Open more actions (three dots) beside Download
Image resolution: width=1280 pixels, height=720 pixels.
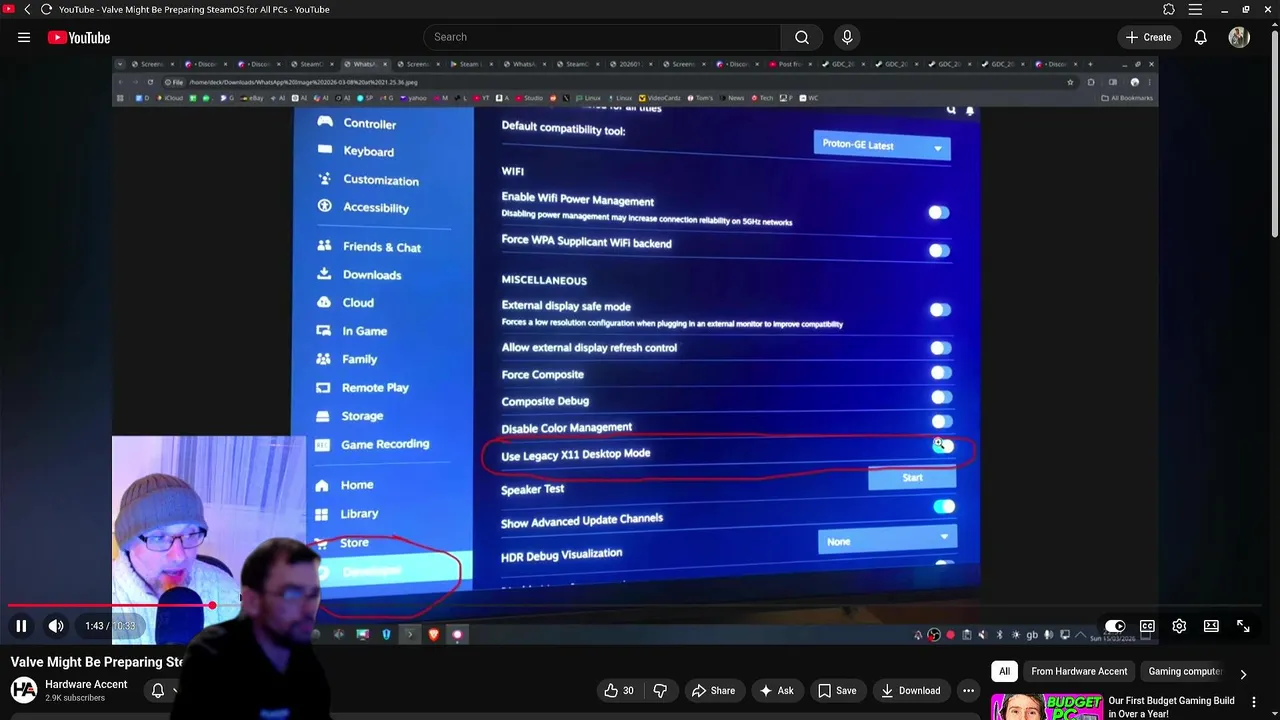pyautogui.click(x=968, y=690)
